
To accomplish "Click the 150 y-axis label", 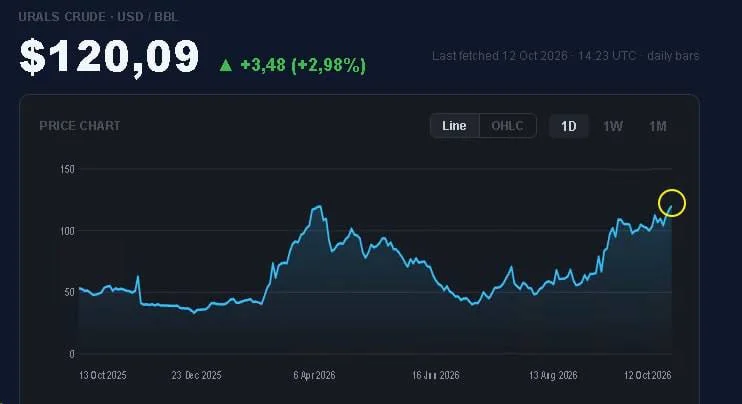I will click(67, 169).
